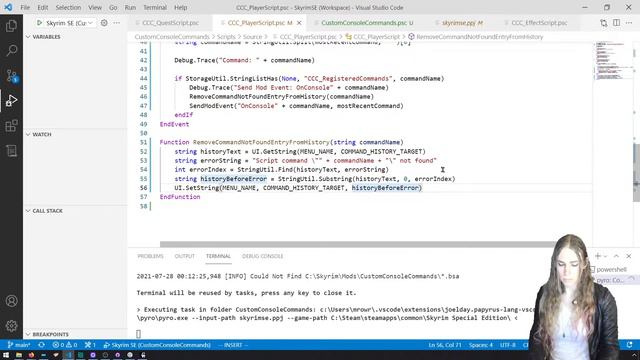Open the sixth activity bar icon below Extensions
Viewport: 640px width, 360px height.
tap(11, 151)
